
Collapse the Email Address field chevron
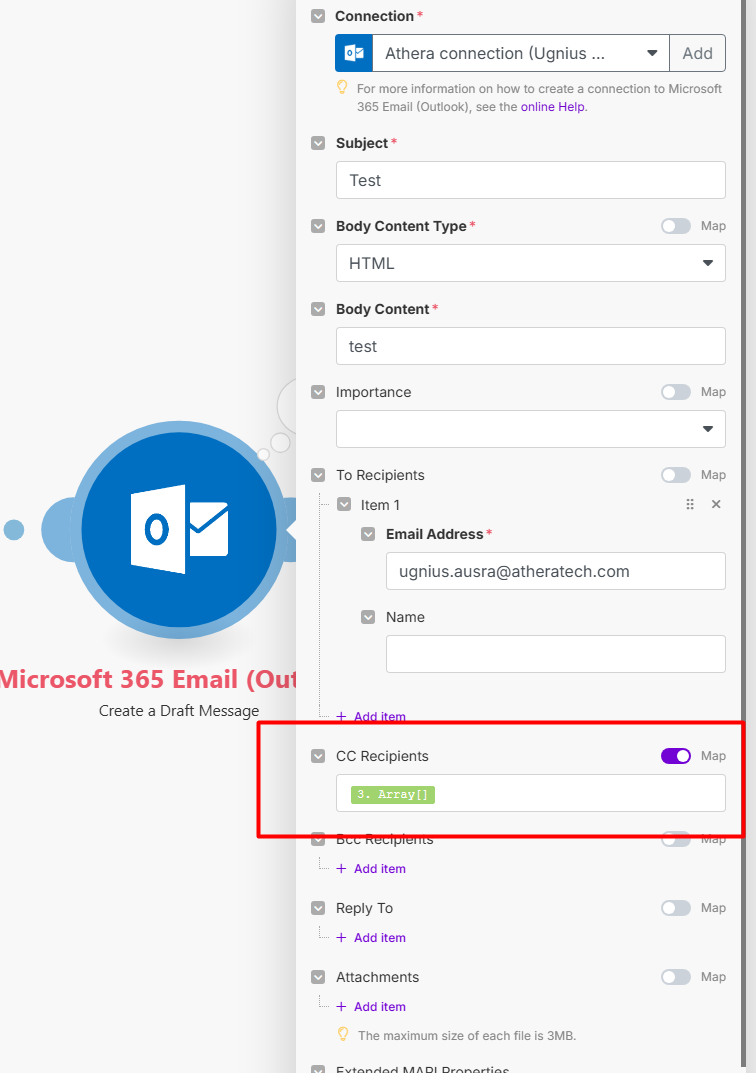click(368, 534)
